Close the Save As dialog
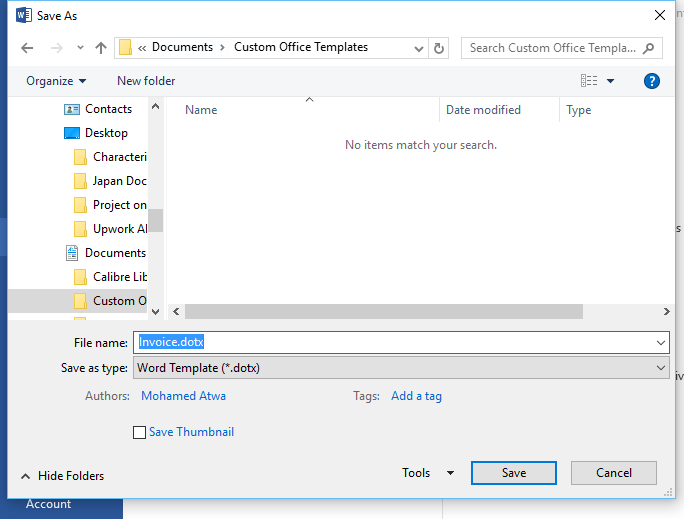Viewport: 684px width, 519px height. [660, 15]
